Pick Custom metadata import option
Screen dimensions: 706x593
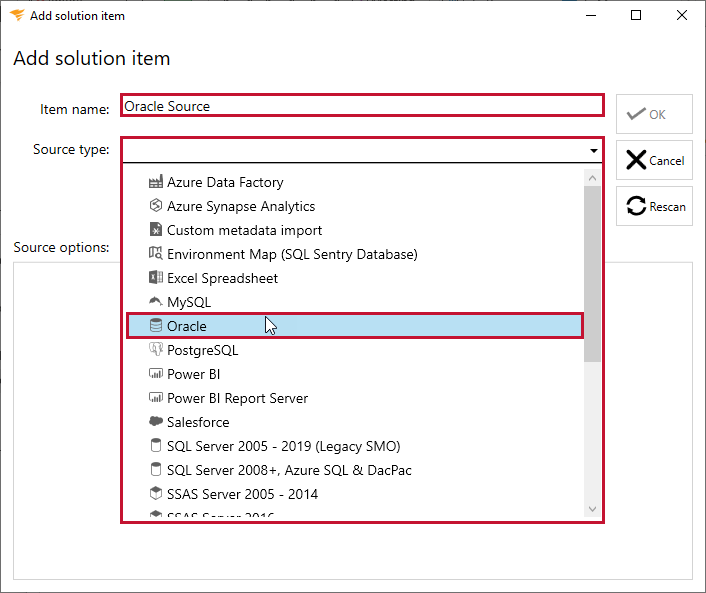tap(355, 230)
